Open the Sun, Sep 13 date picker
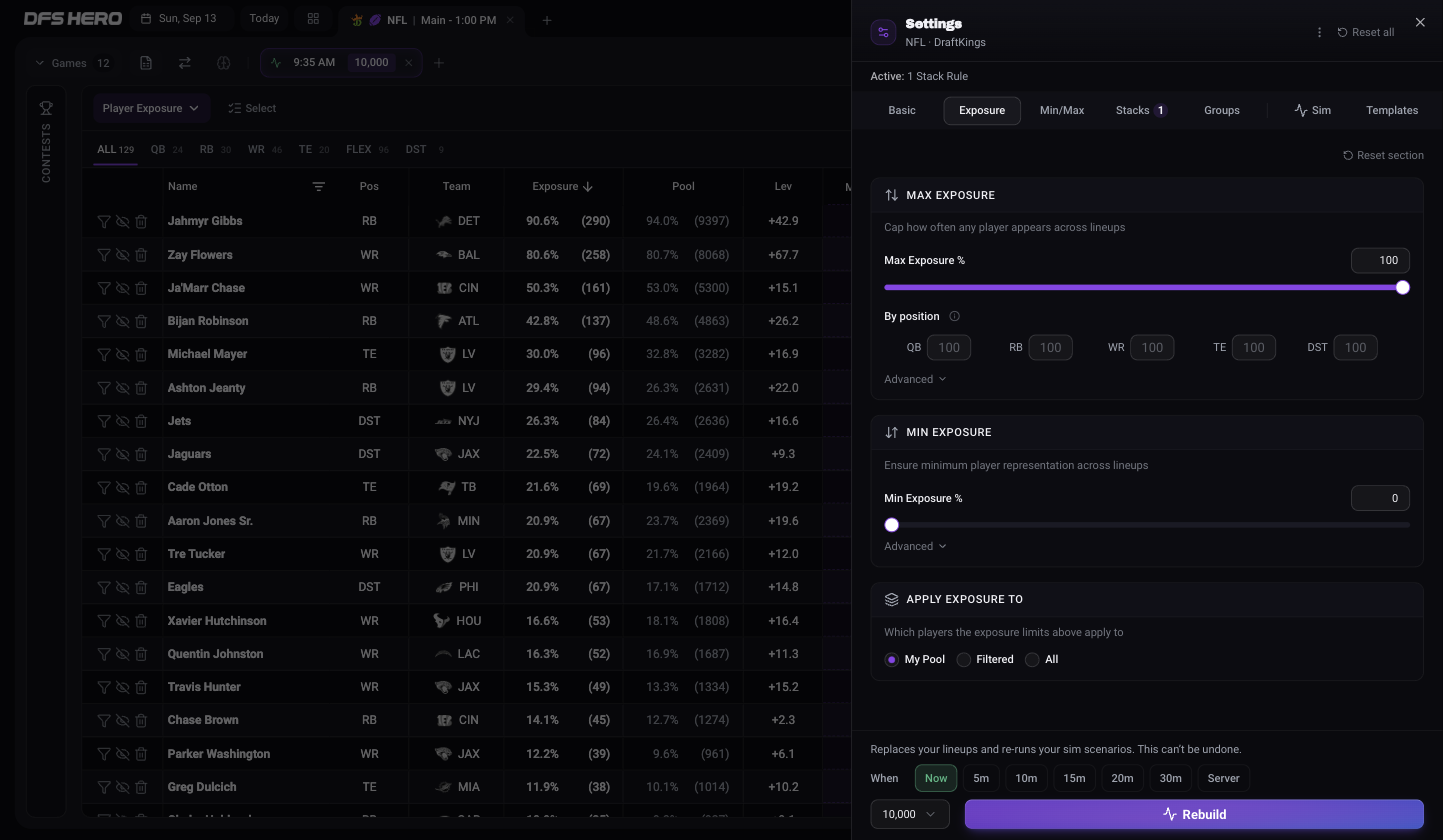The image size is (1443, 840). pos(179,19)
